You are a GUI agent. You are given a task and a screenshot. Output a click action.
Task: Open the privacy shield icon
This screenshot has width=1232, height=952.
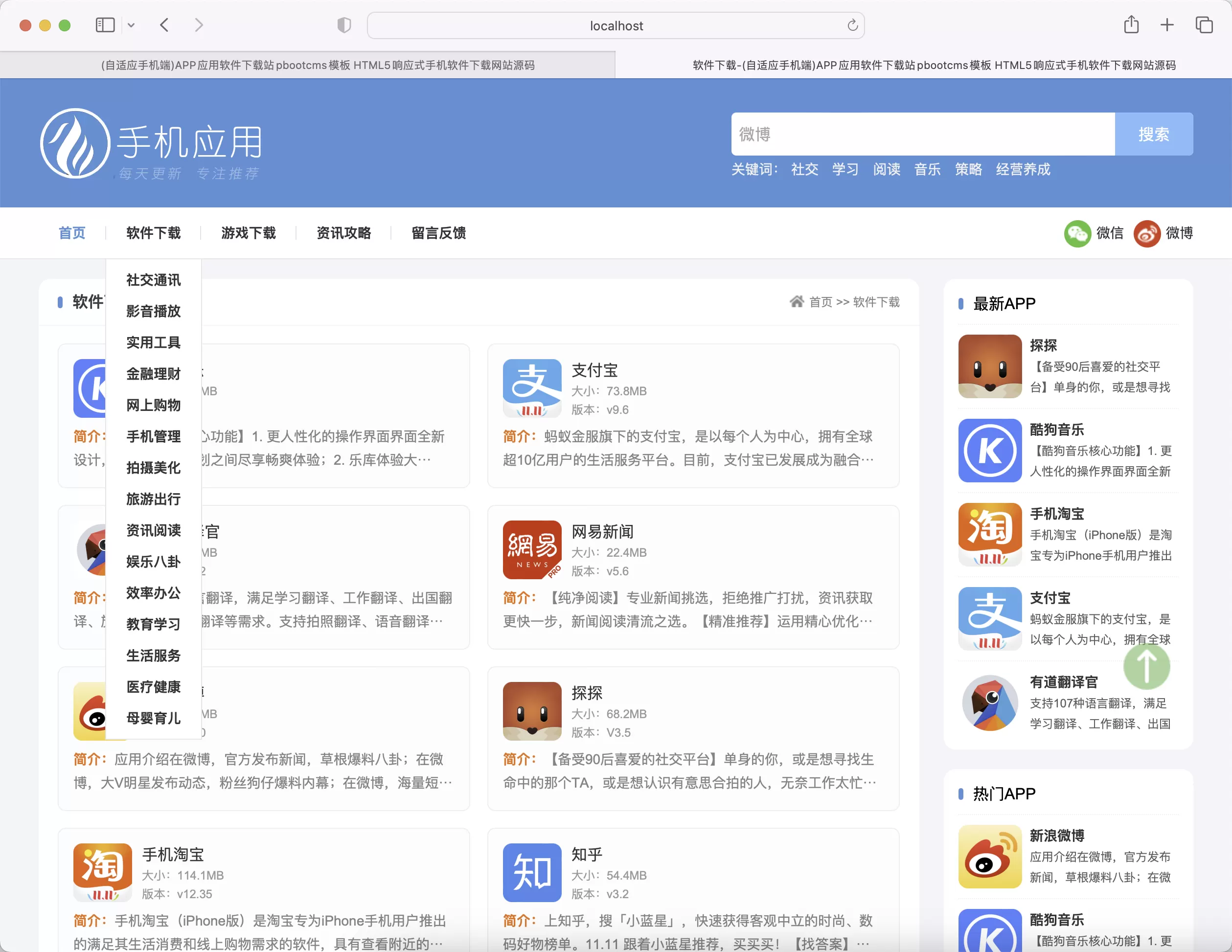point(343,25)
